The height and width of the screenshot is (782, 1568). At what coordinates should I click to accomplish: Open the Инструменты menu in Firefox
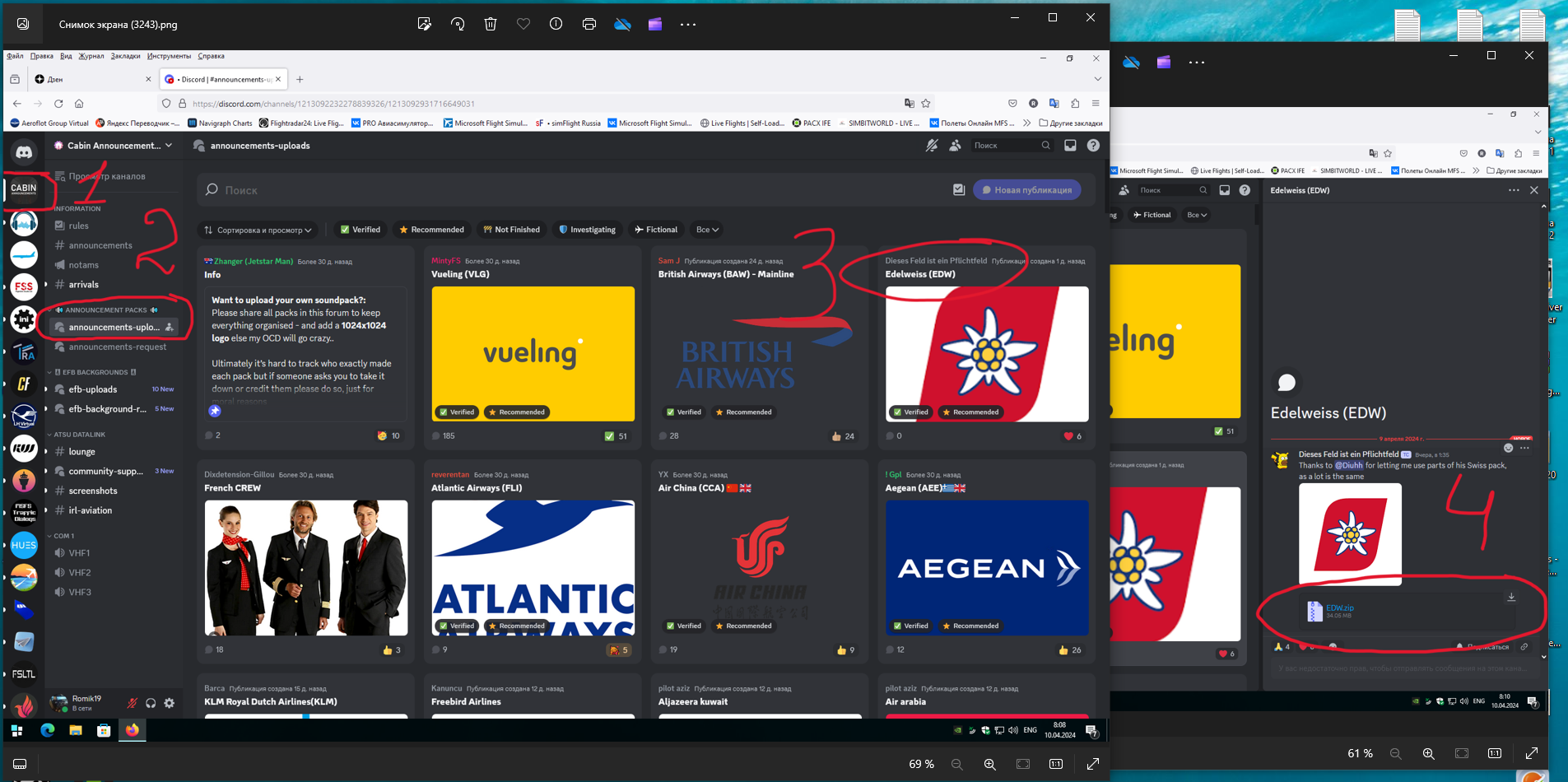click(x=169, y=56)
